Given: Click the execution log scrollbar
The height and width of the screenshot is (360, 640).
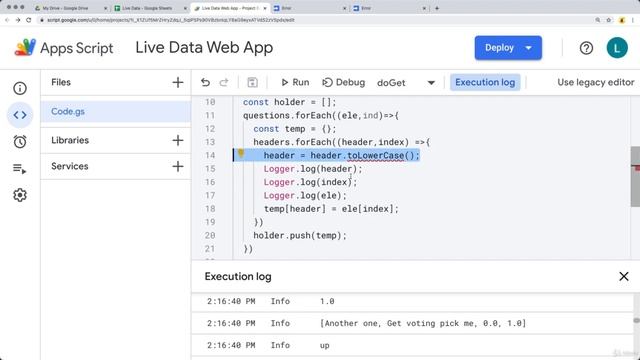Looking at the screenshot, I should coord(636,321).
